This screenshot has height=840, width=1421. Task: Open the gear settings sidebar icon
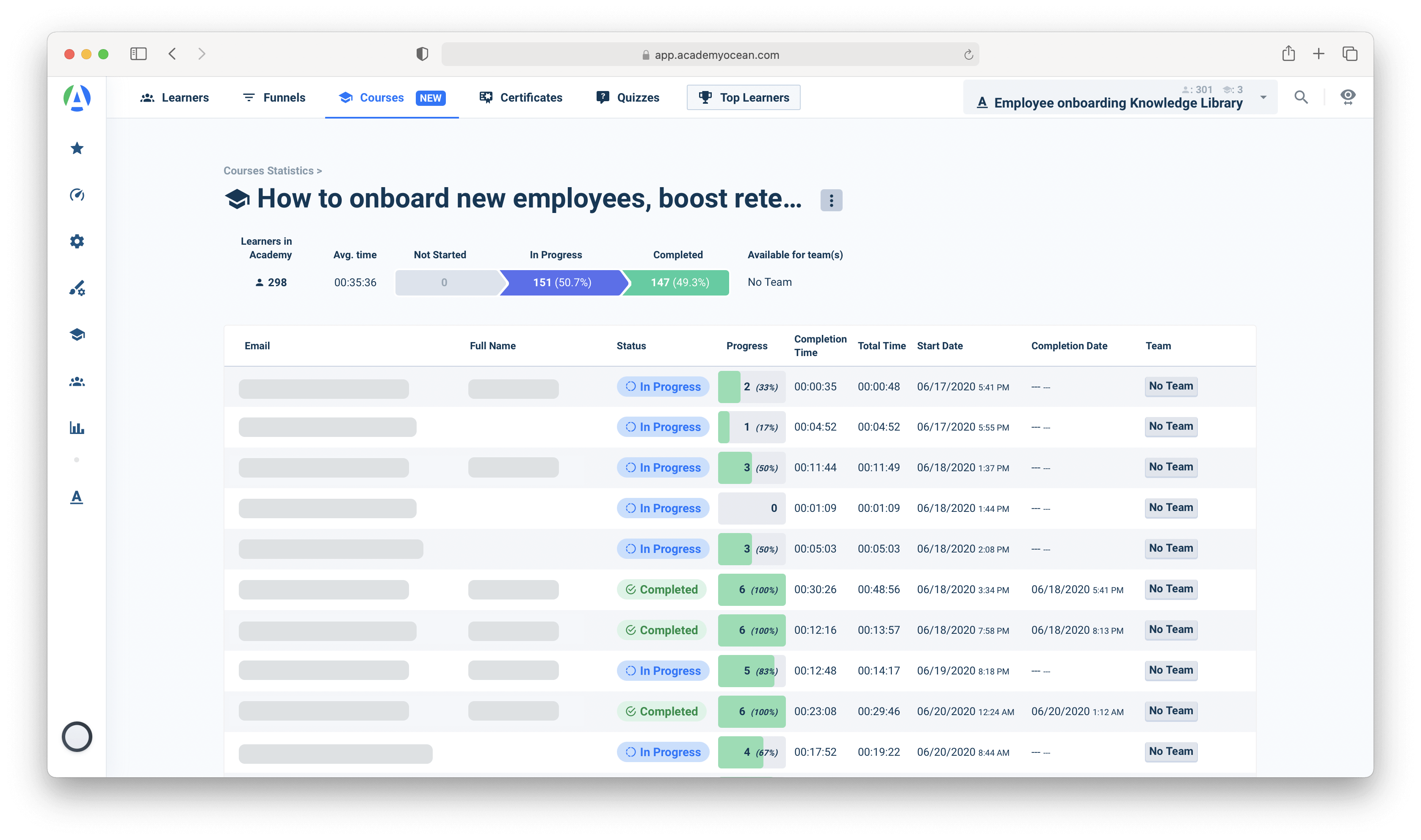tap(77, 242)
